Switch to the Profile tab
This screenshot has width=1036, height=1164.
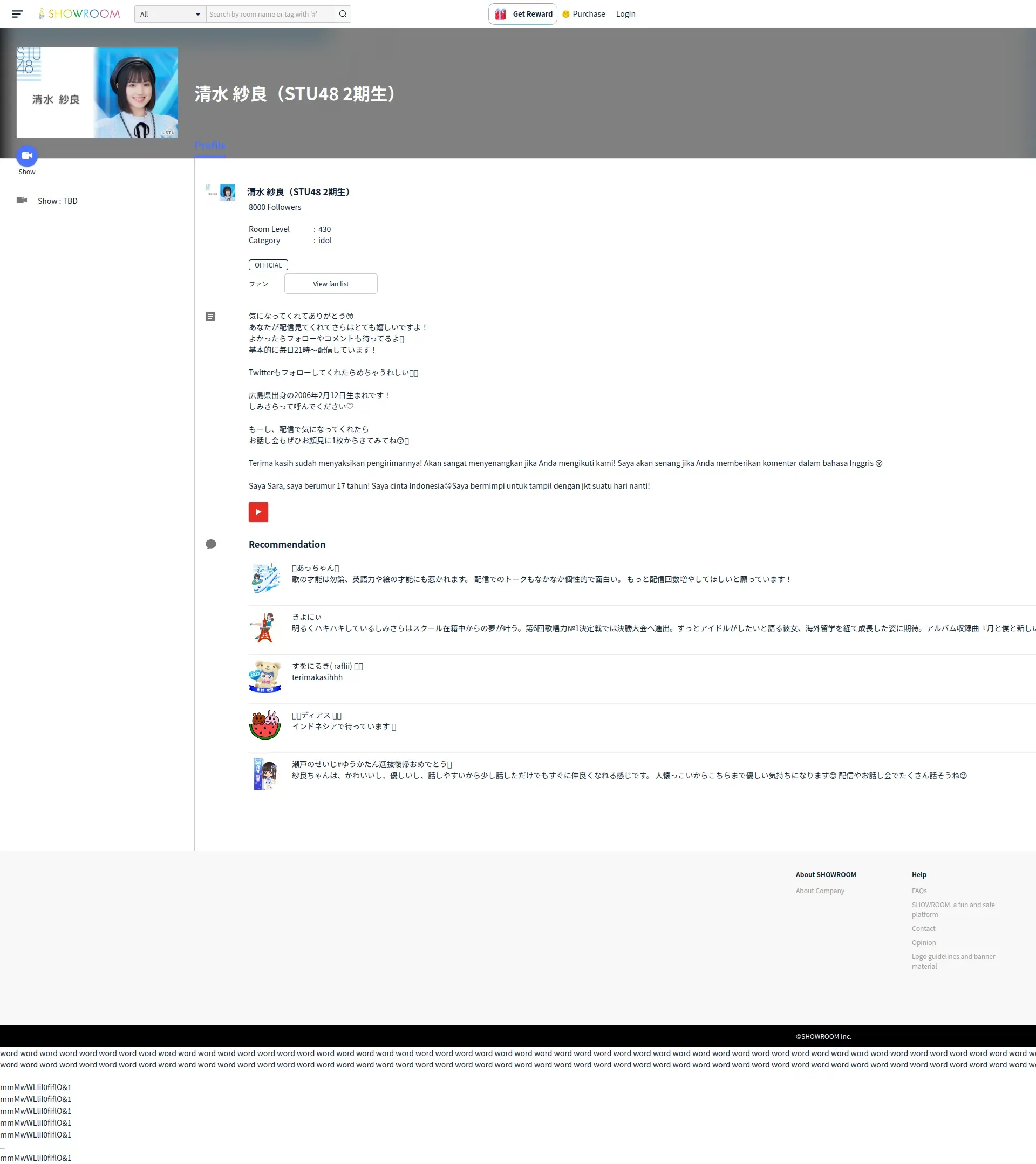point(209,146)
